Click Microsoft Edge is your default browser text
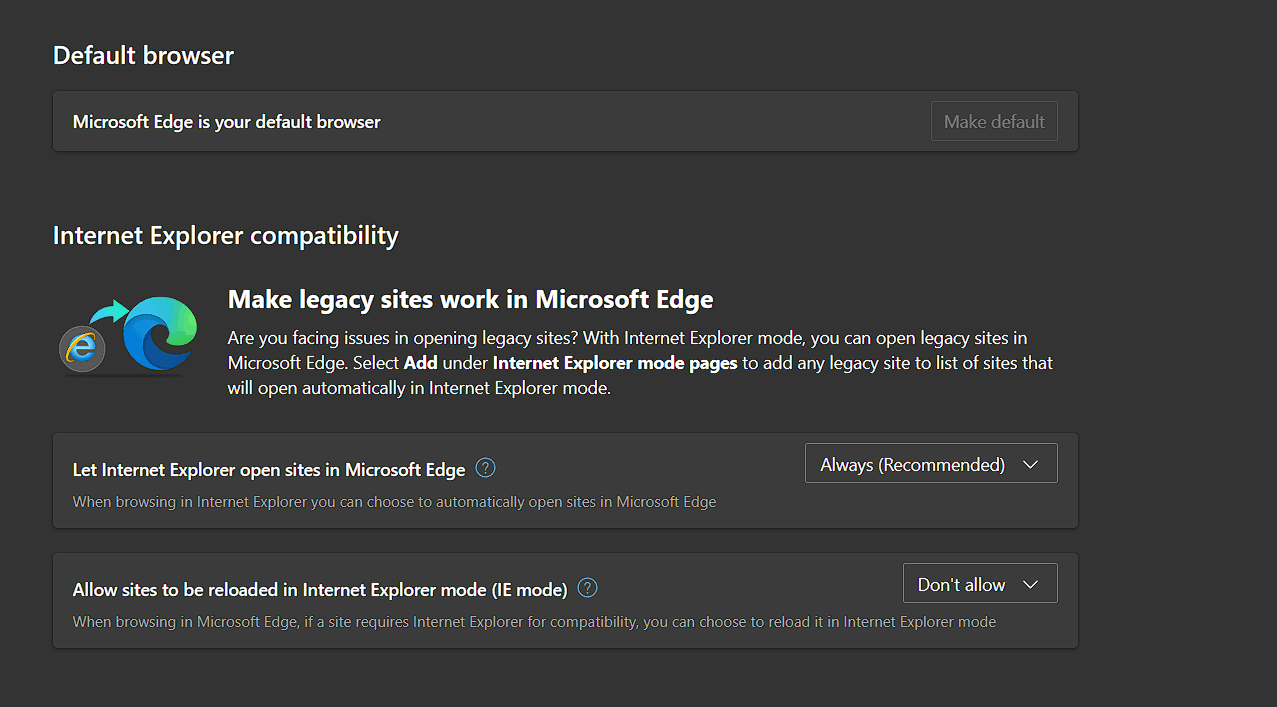Image resolution: width=1277 pixels, height=707 pixels. tap(226, 122)
